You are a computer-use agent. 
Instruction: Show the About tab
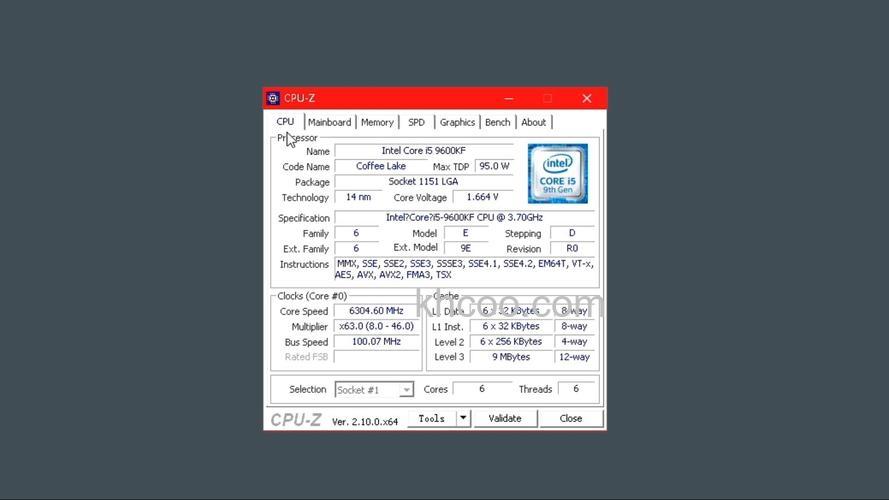[x=534, y=122]
